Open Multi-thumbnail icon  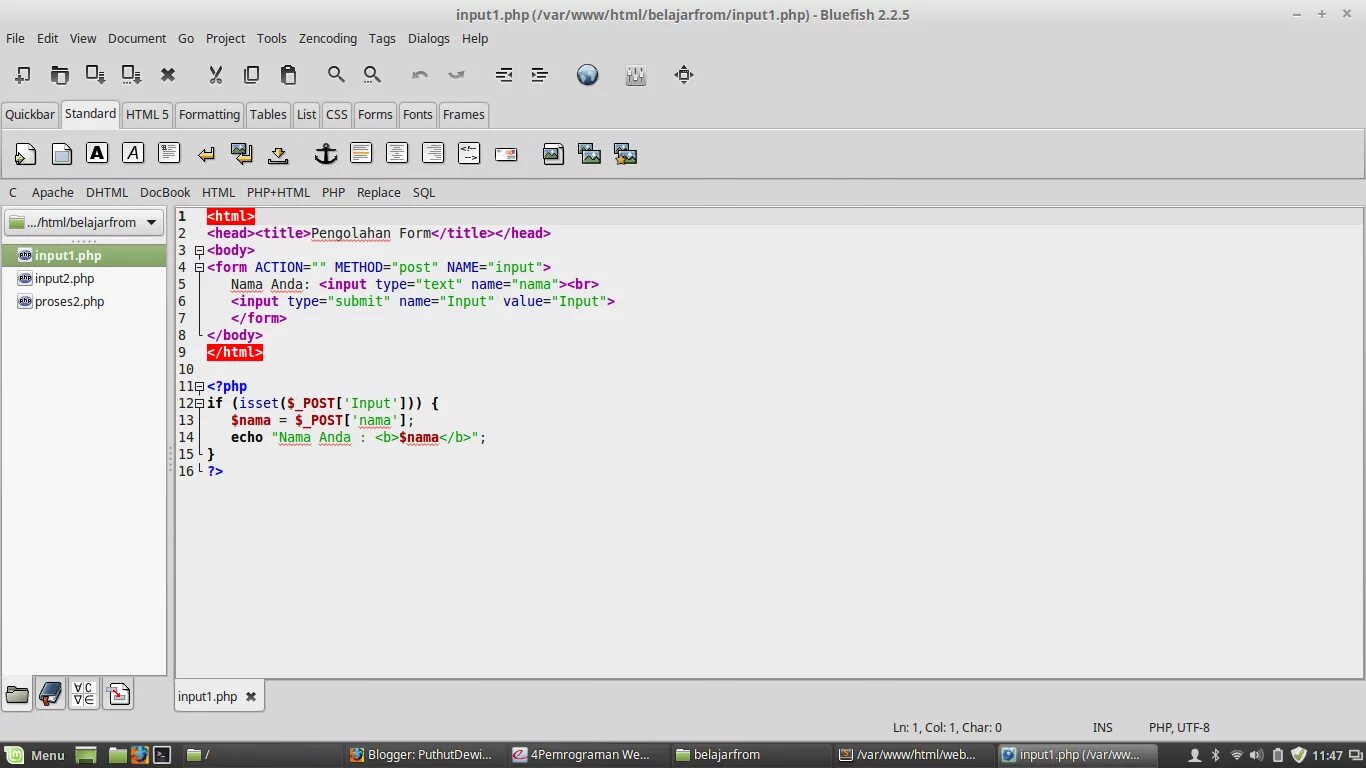click(626, 154)
